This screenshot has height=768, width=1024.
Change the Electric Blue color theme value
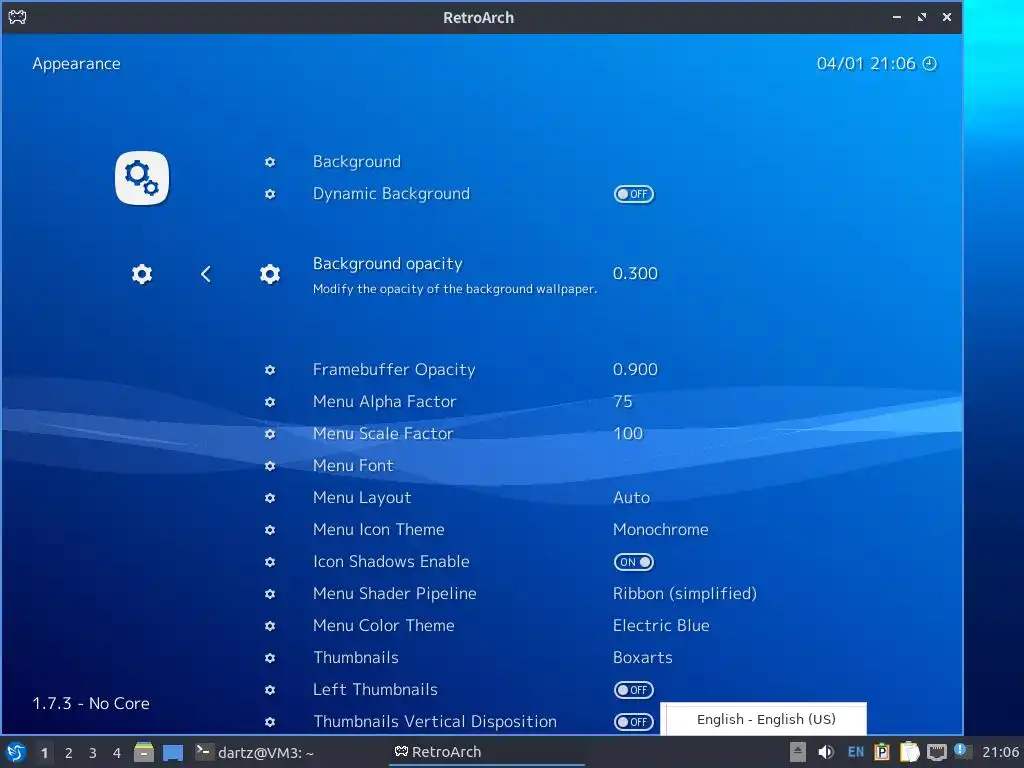(x=661, y=626)
